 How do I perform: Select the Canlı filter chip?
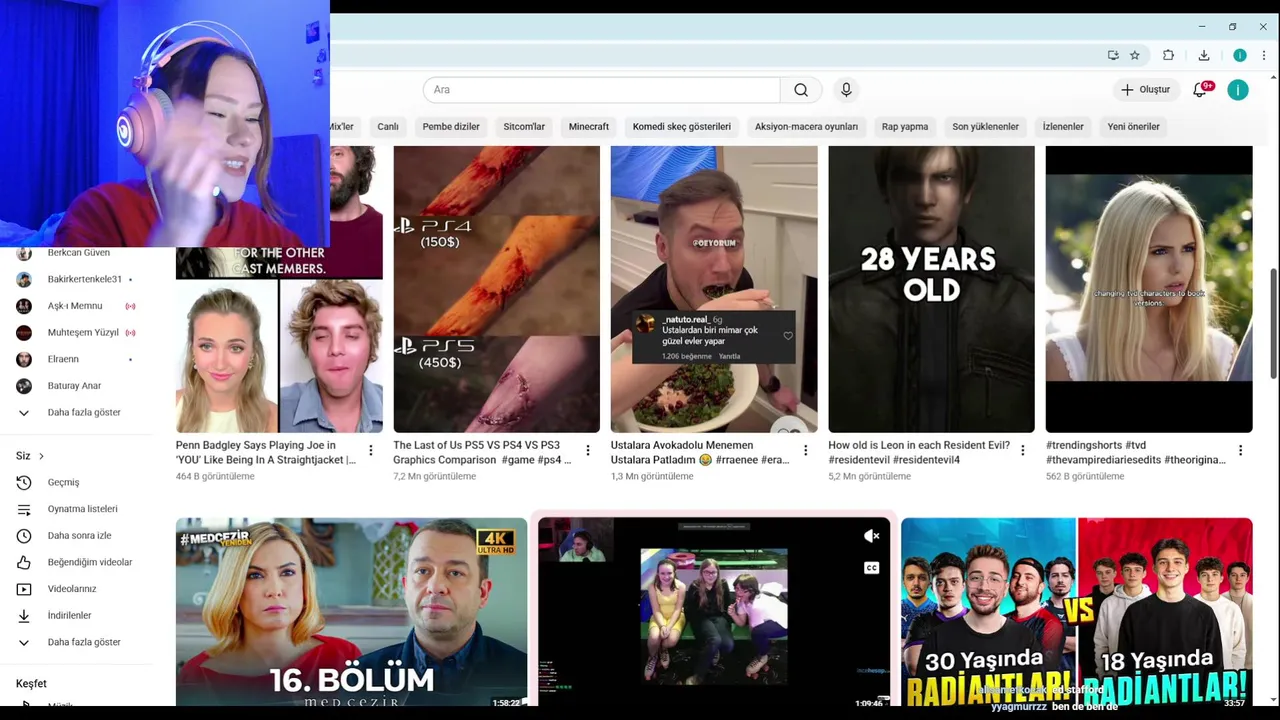(388, 127)
